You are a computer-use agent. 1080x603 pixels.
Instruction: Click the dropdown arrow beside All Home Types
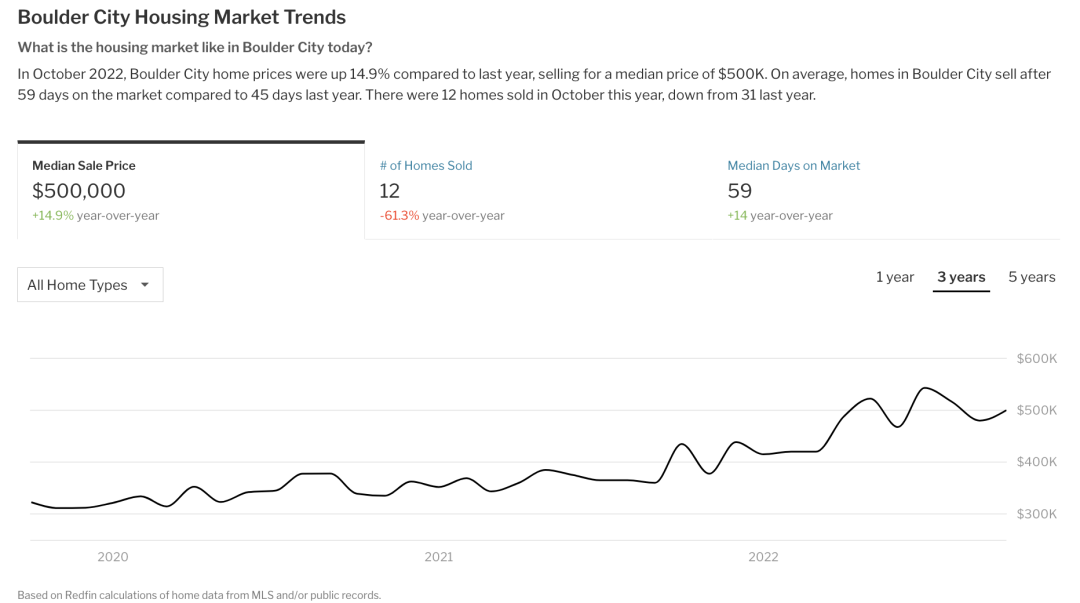pos(145,285)
